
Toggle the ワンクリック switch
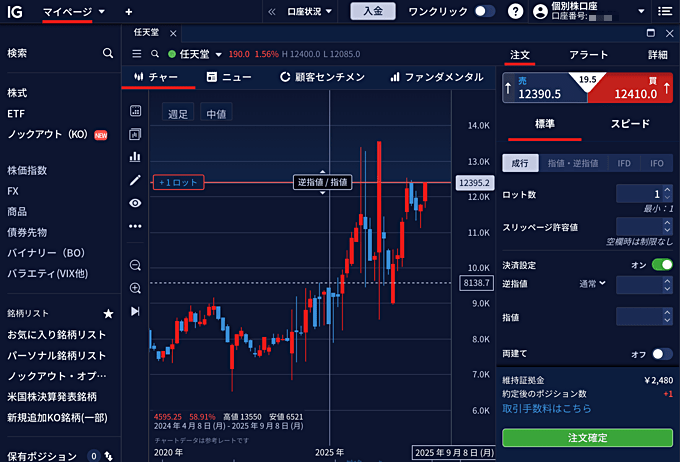485,11
